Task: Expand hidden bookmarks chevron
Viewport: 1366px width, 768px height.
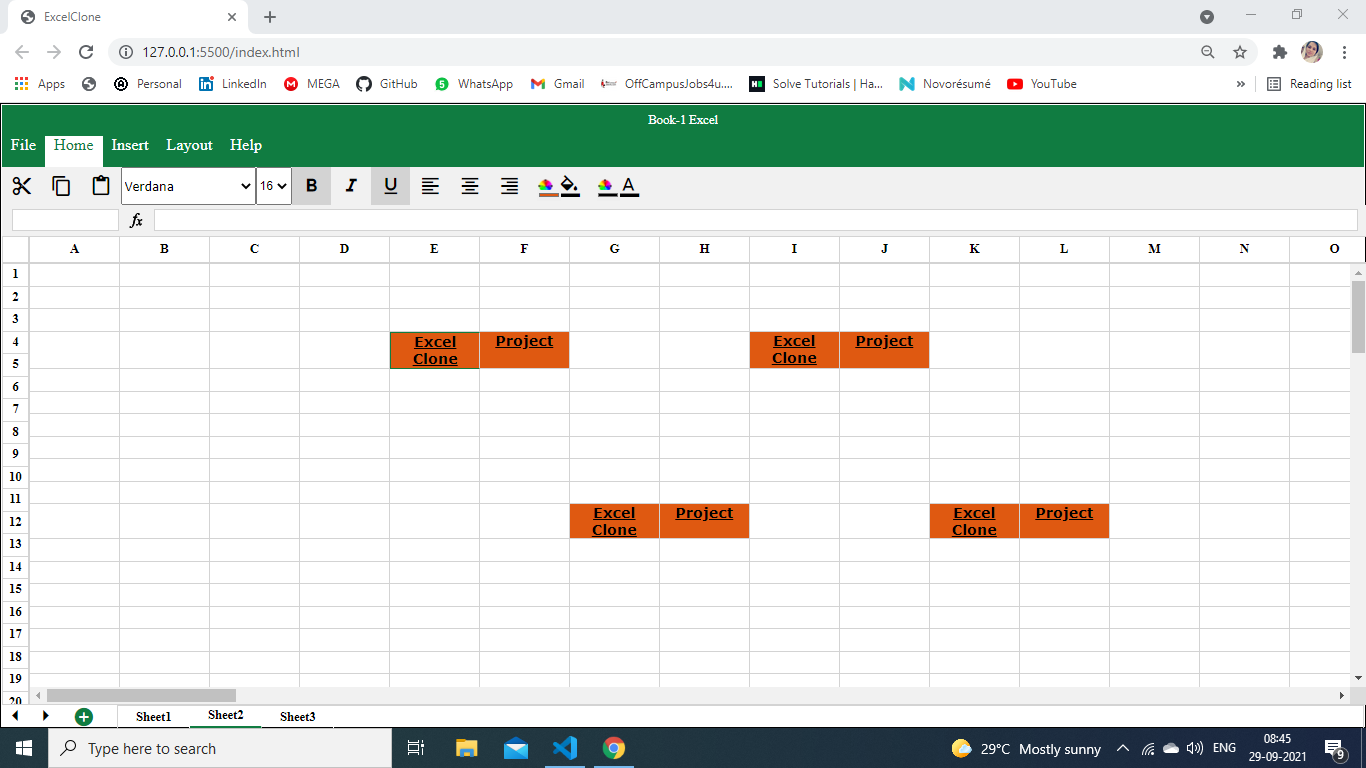Action: [x=1241, y=84]
